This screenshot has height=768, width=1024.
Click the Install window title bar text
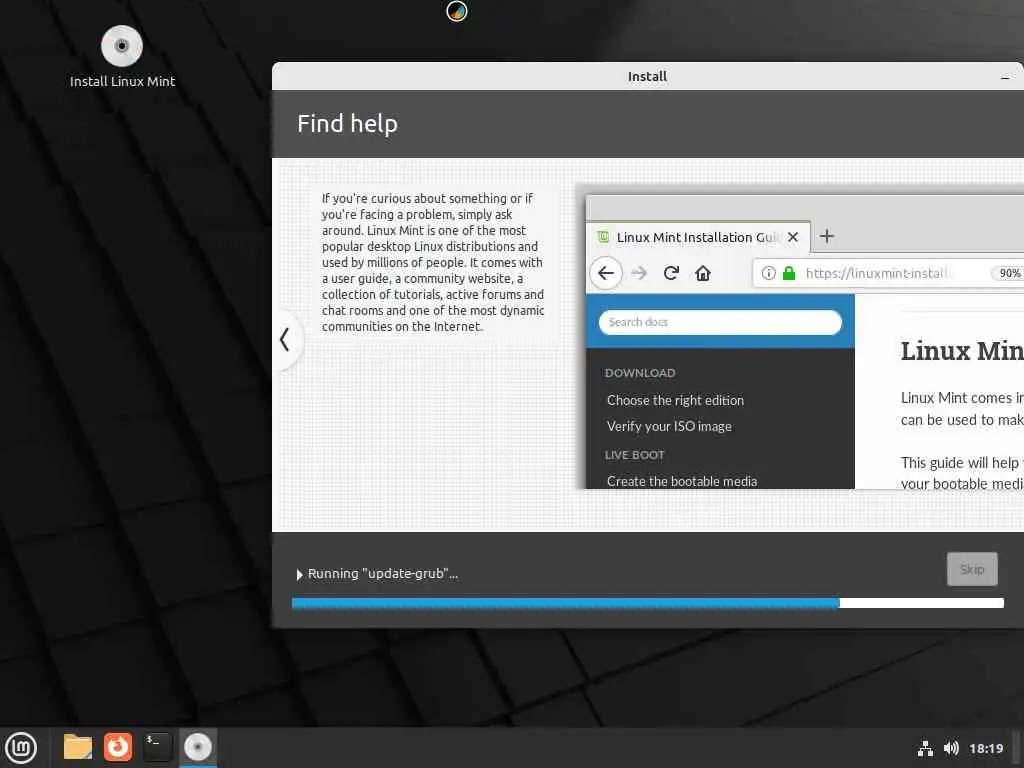[x=647, y=76]
